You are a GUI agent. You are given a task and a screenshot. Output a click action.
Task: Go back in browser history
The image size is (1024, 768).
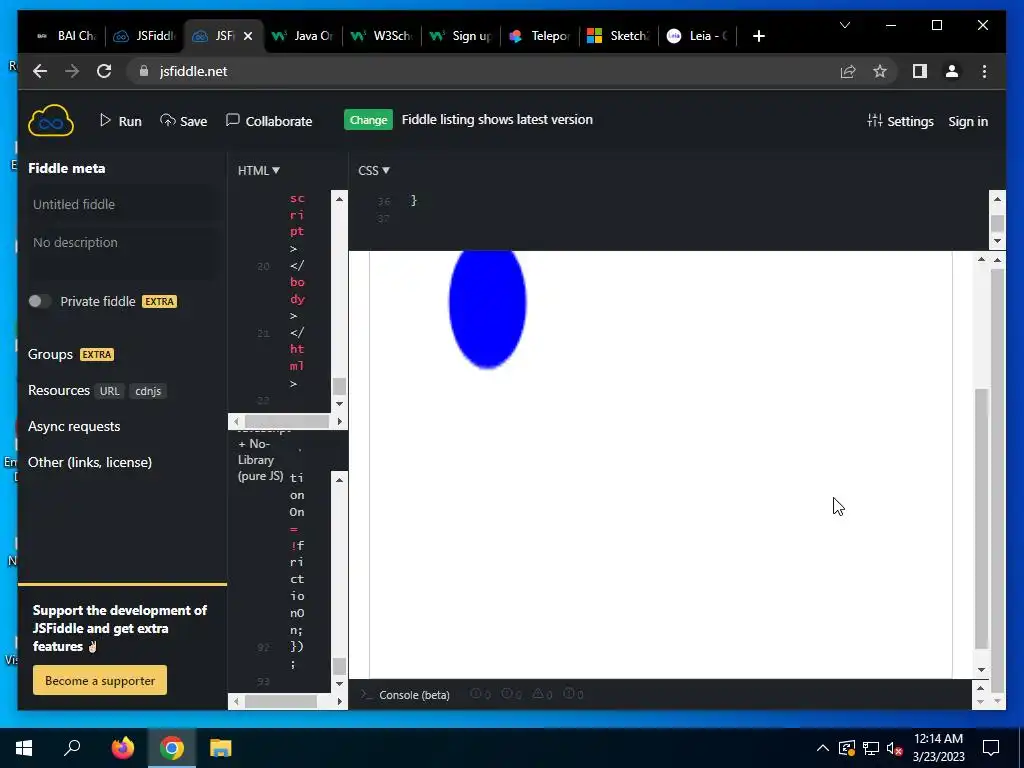coord(40,71)
